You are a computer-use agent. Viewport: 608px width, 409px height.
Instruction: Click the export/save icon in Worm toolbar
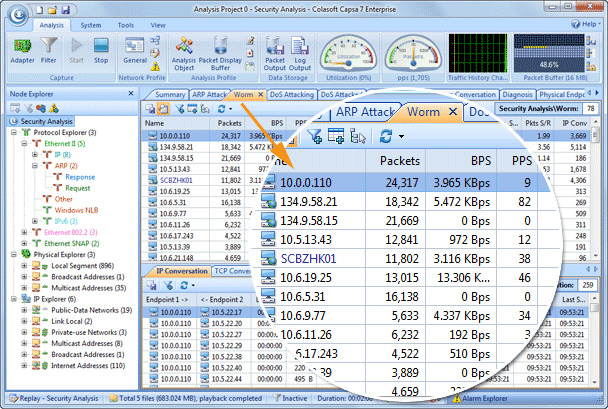click(150, 109)
